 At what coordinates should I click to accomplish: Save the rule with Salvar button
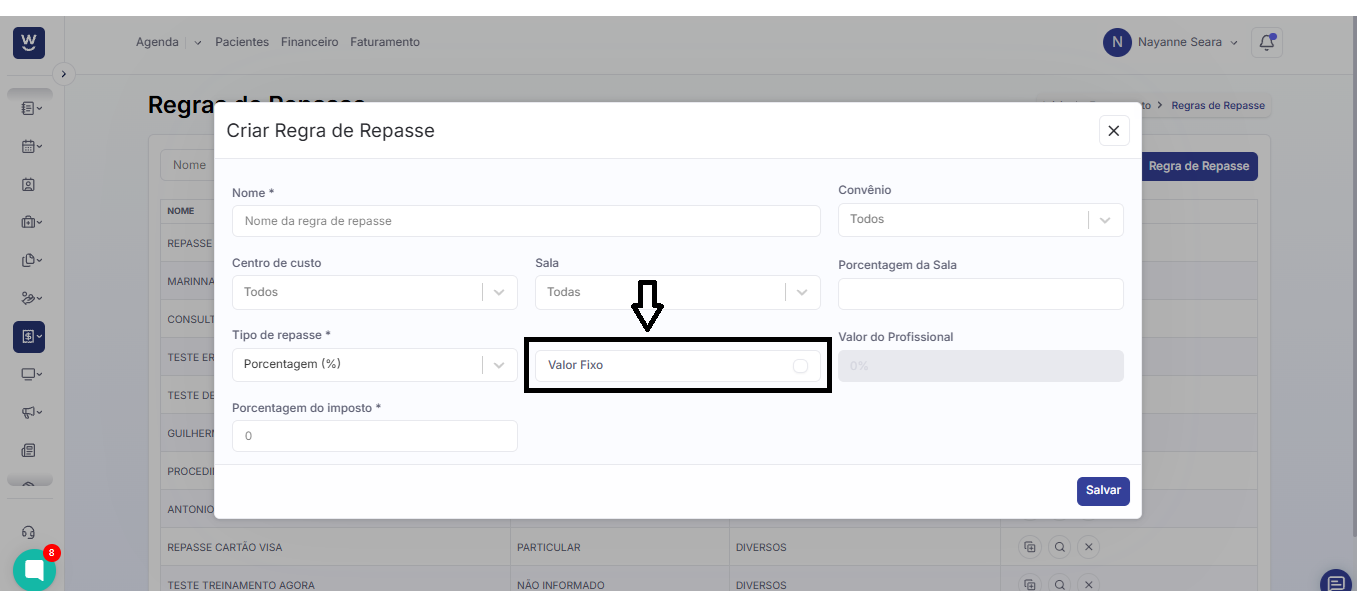[x=1103, y=491]
